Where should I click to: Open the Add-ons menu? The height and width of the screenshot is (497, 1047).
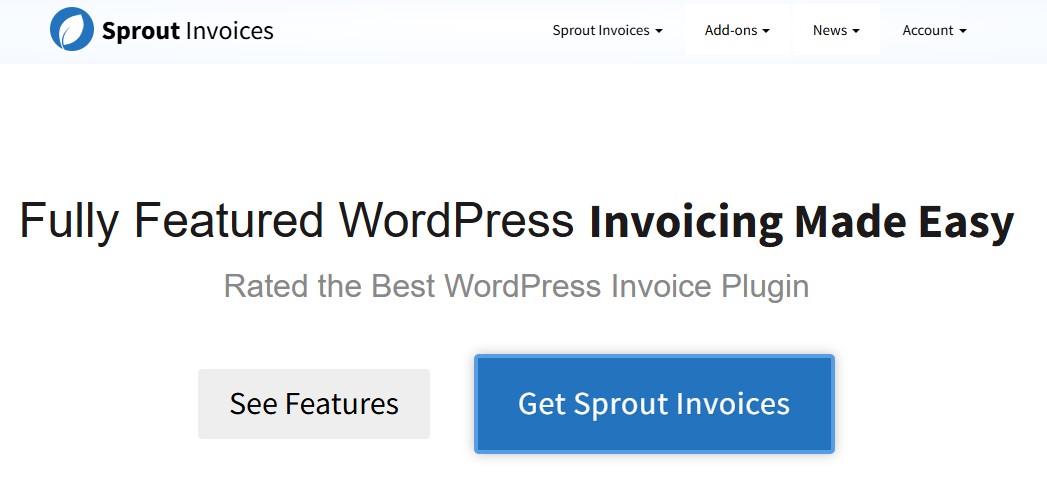tap(737, 30)
